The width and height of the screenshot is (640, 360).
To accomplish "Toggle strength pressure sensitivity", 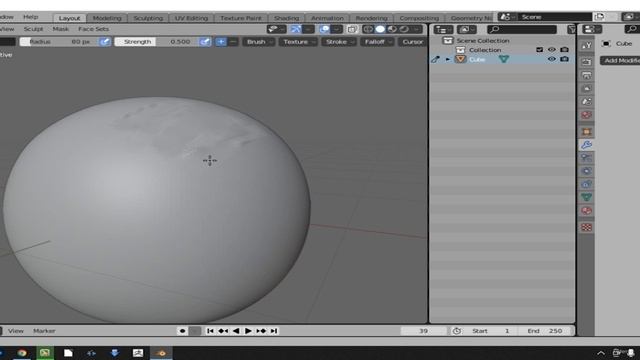I will (x=205, y=42).
